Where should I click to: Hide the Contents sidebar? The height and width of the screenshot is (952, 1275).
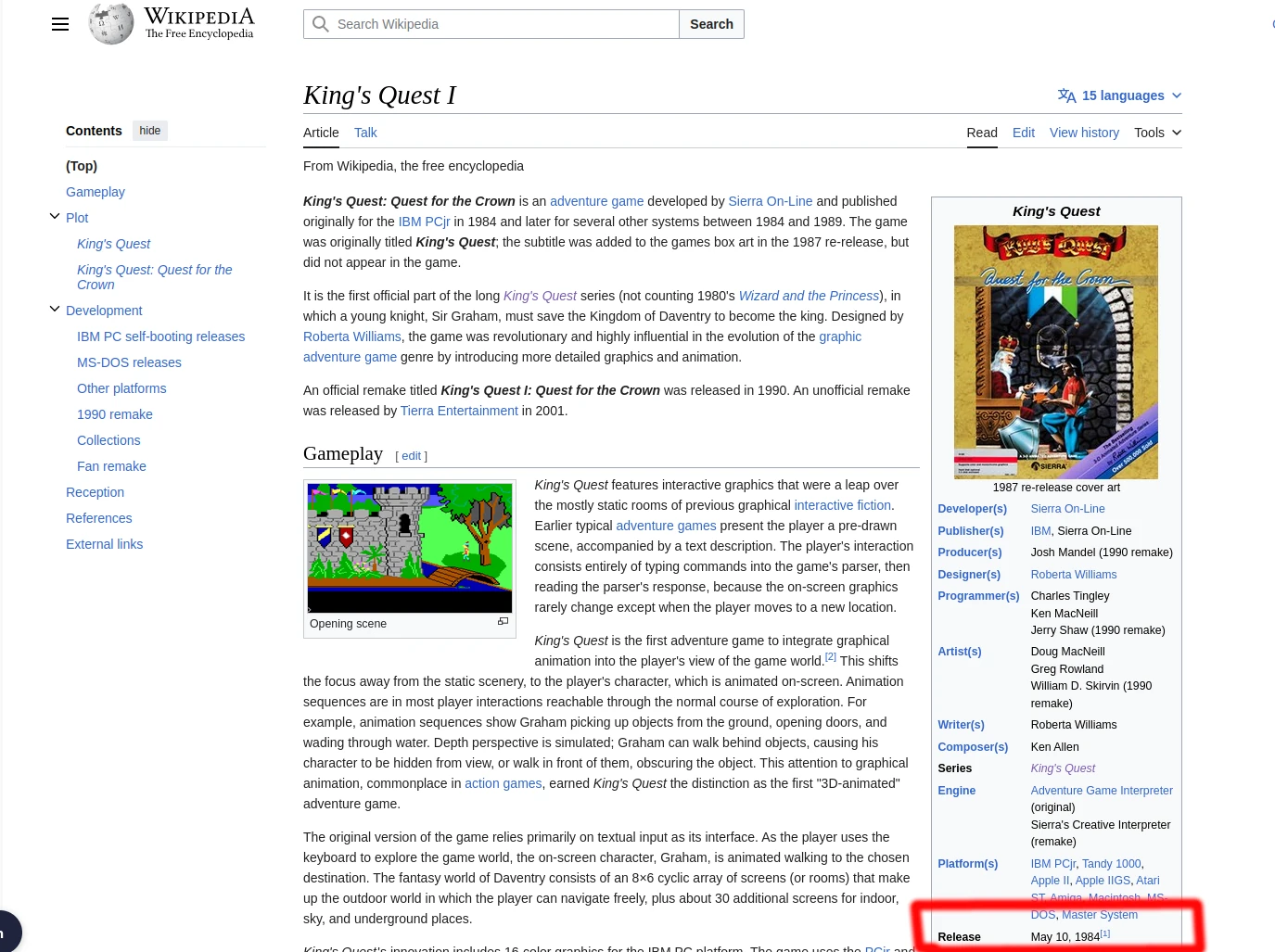point(150,131)
